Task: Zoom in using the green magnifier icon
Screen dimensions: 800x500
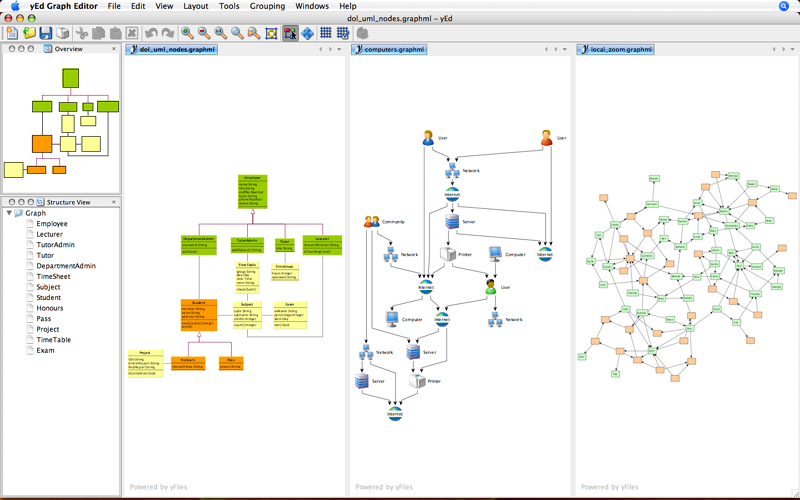Action: click(187, 33)
